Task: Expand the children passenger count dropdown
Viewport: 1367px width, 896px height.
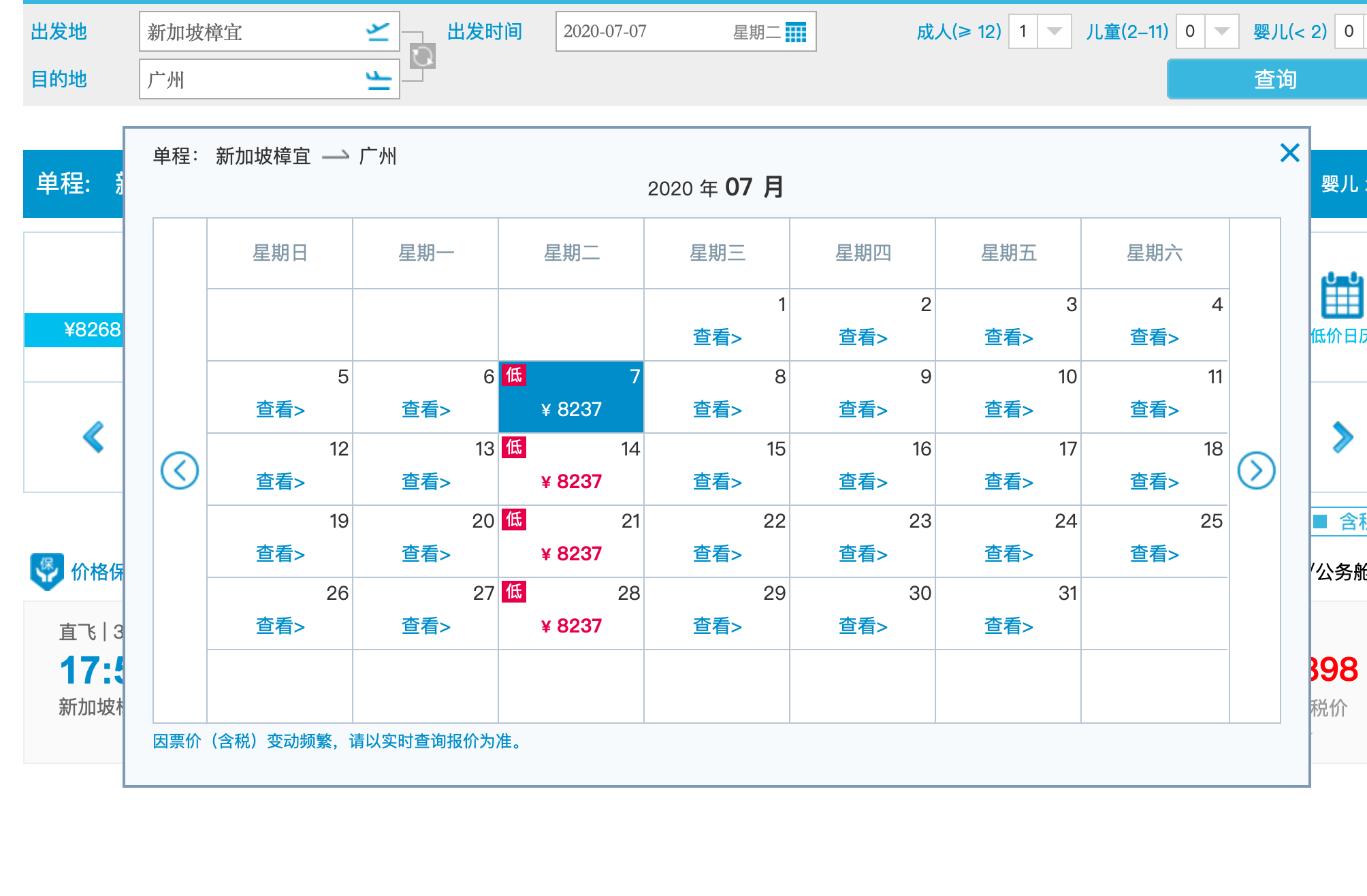Action: [x=1221, y=31]
